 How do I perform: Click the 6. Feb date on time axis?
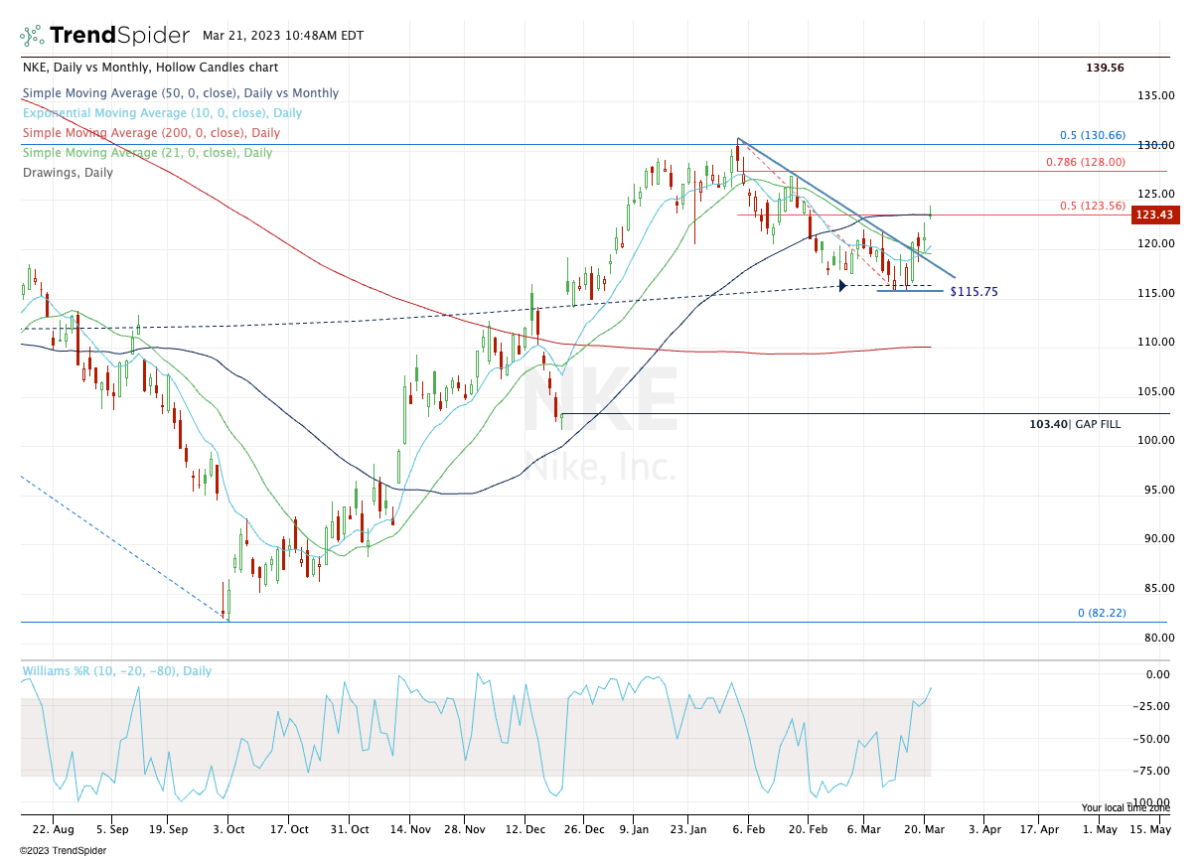coord(748,829)
